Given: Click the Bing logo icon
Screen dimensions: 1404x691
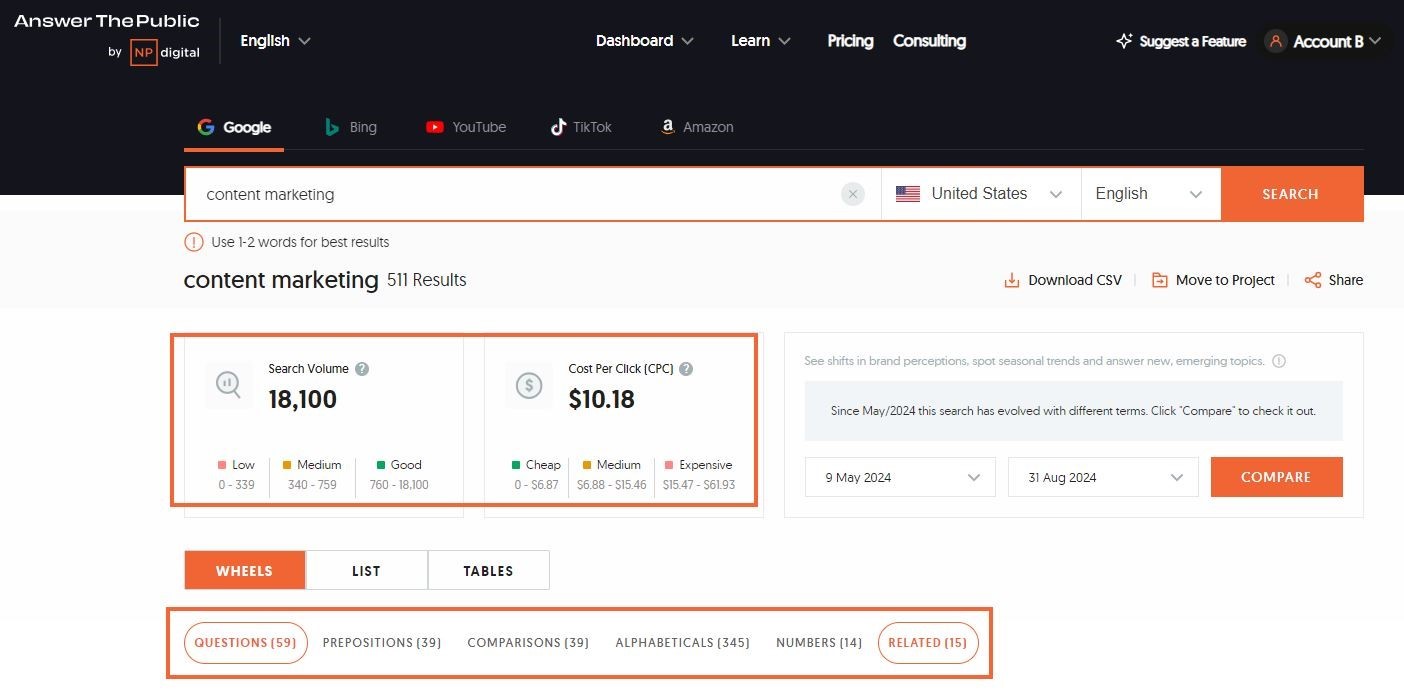Looking at the screenshot, I should coord(332,127).
